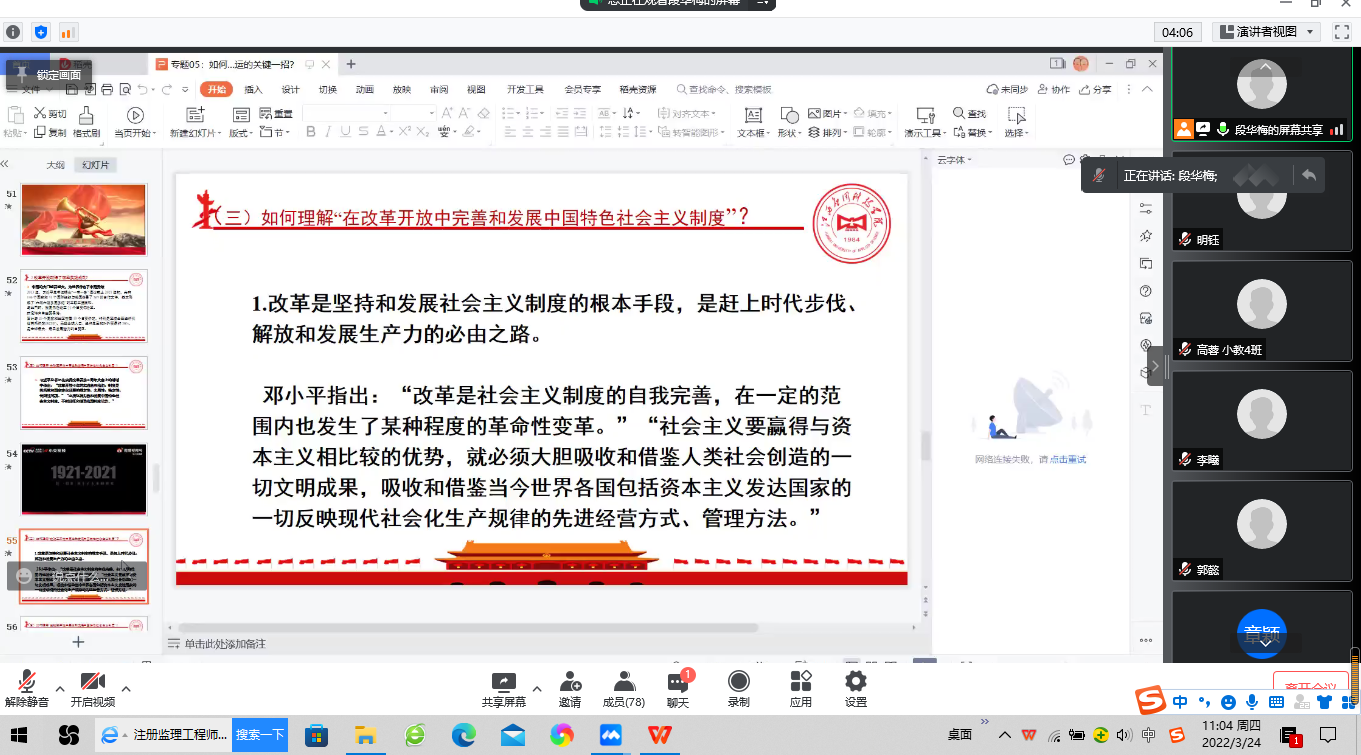The image size is (1361, 755).
Task: Select slide 51 thumbnail
Action: (84, 220)
